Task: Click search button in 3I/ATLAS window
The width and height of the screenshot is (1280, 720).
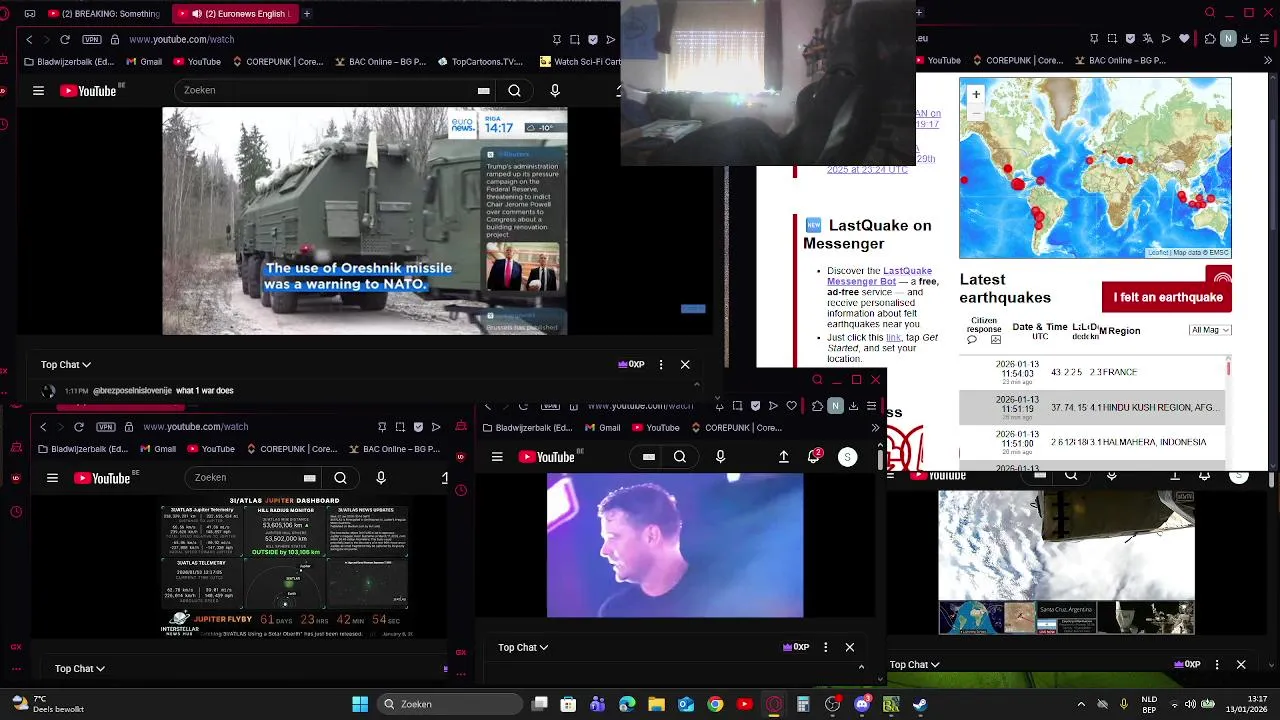Action: pos(340,478)
